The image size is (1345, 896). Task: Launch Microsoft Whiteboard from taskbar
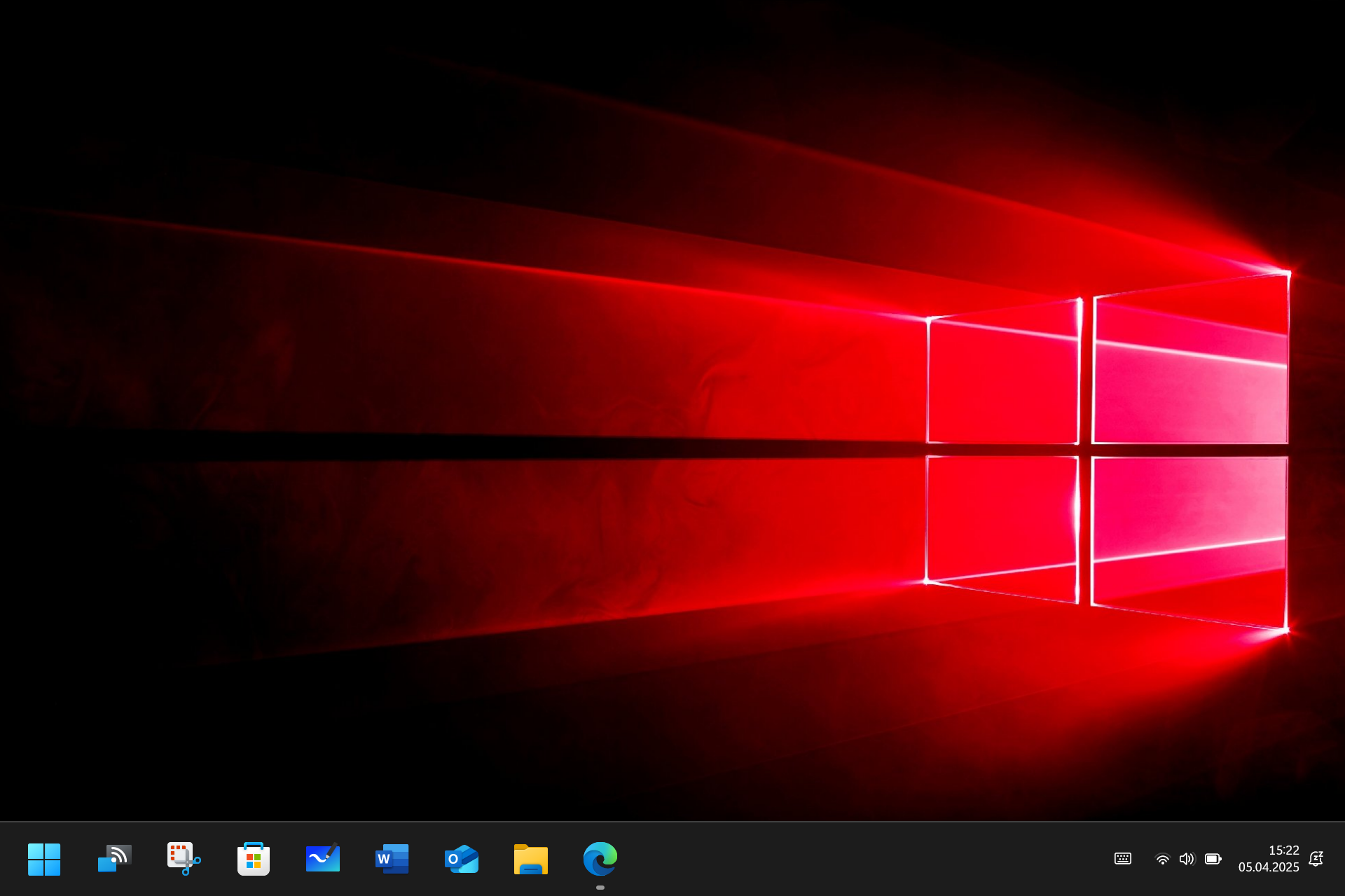(322, 859)
